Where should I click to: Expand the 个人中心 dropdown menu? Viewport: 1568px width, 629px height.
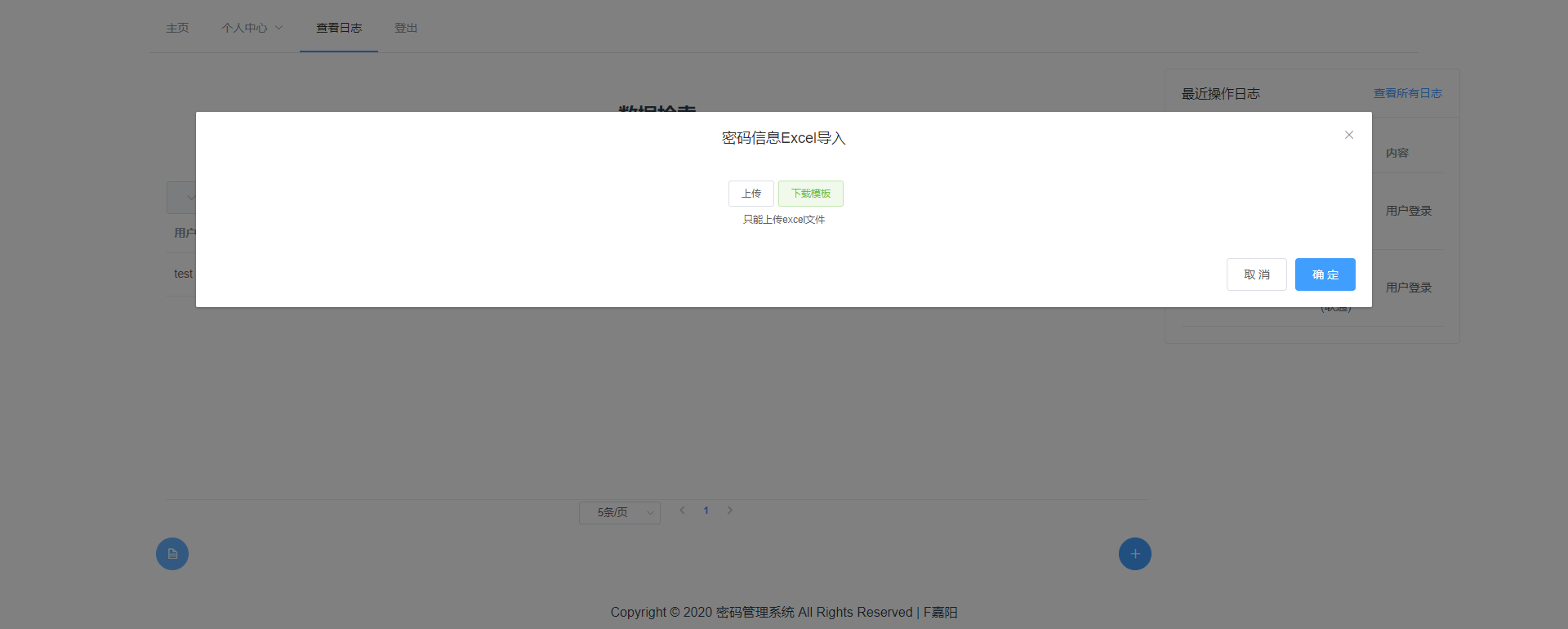(x=252, y=28)
